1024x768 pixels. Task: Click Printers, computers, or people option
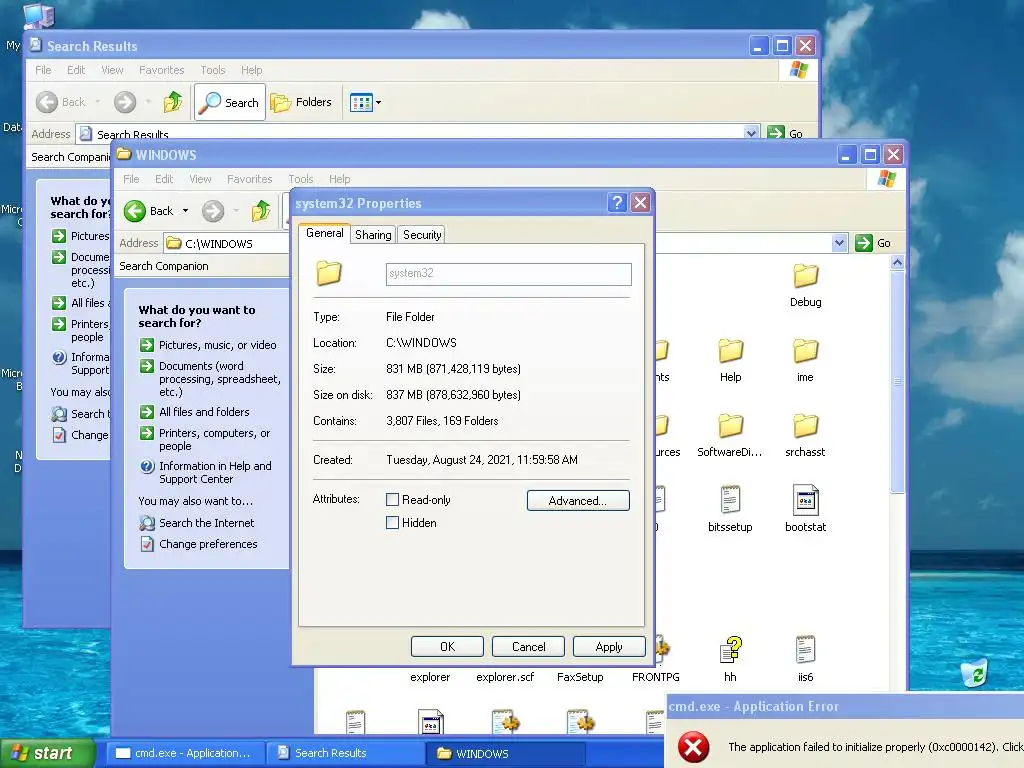[214, 440]
